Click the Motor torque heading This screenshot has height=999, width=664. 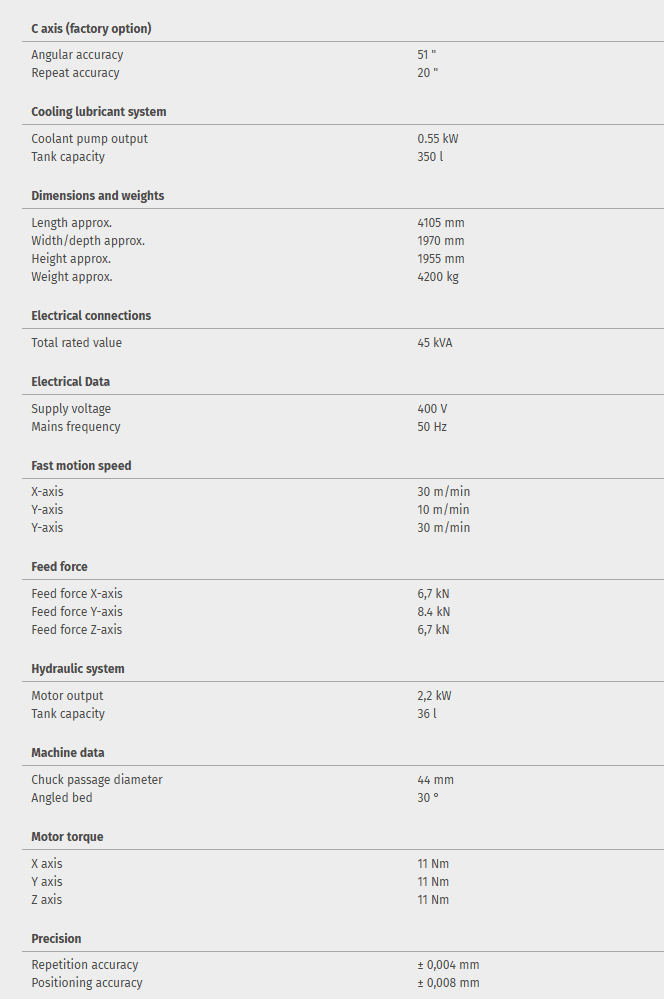pos(67,837)
